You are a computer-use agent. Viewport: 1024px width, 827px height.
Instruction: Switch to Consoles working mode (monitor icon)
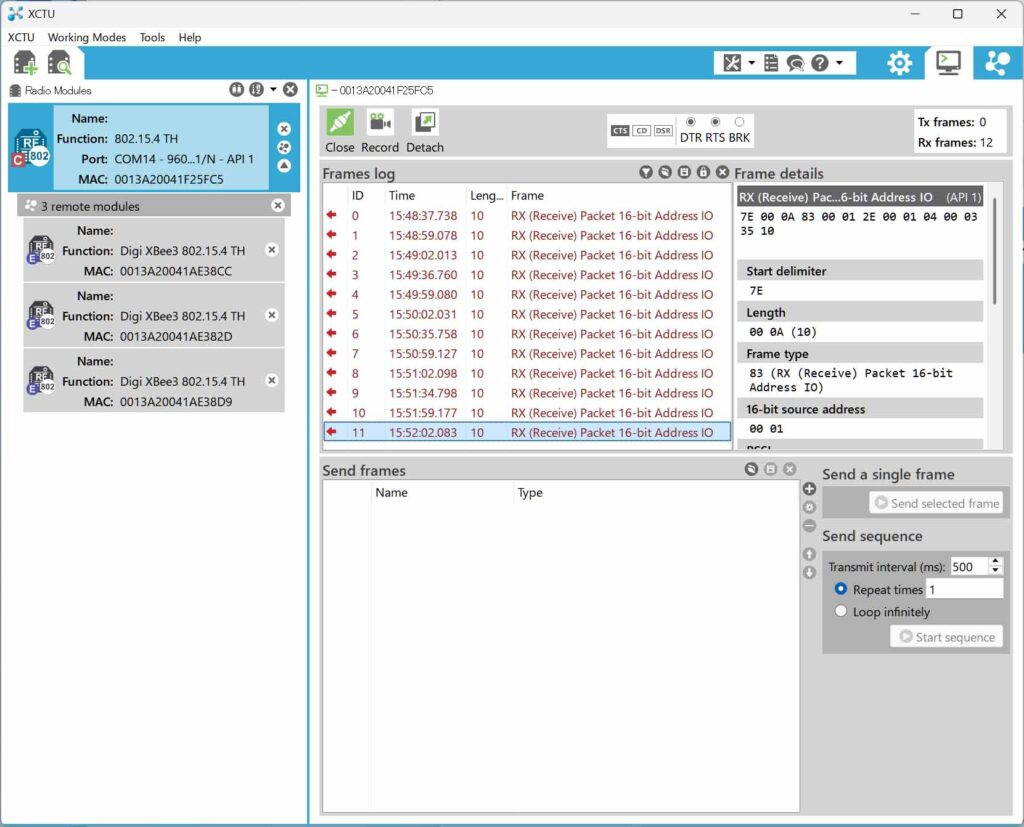[x=948, y=63]
